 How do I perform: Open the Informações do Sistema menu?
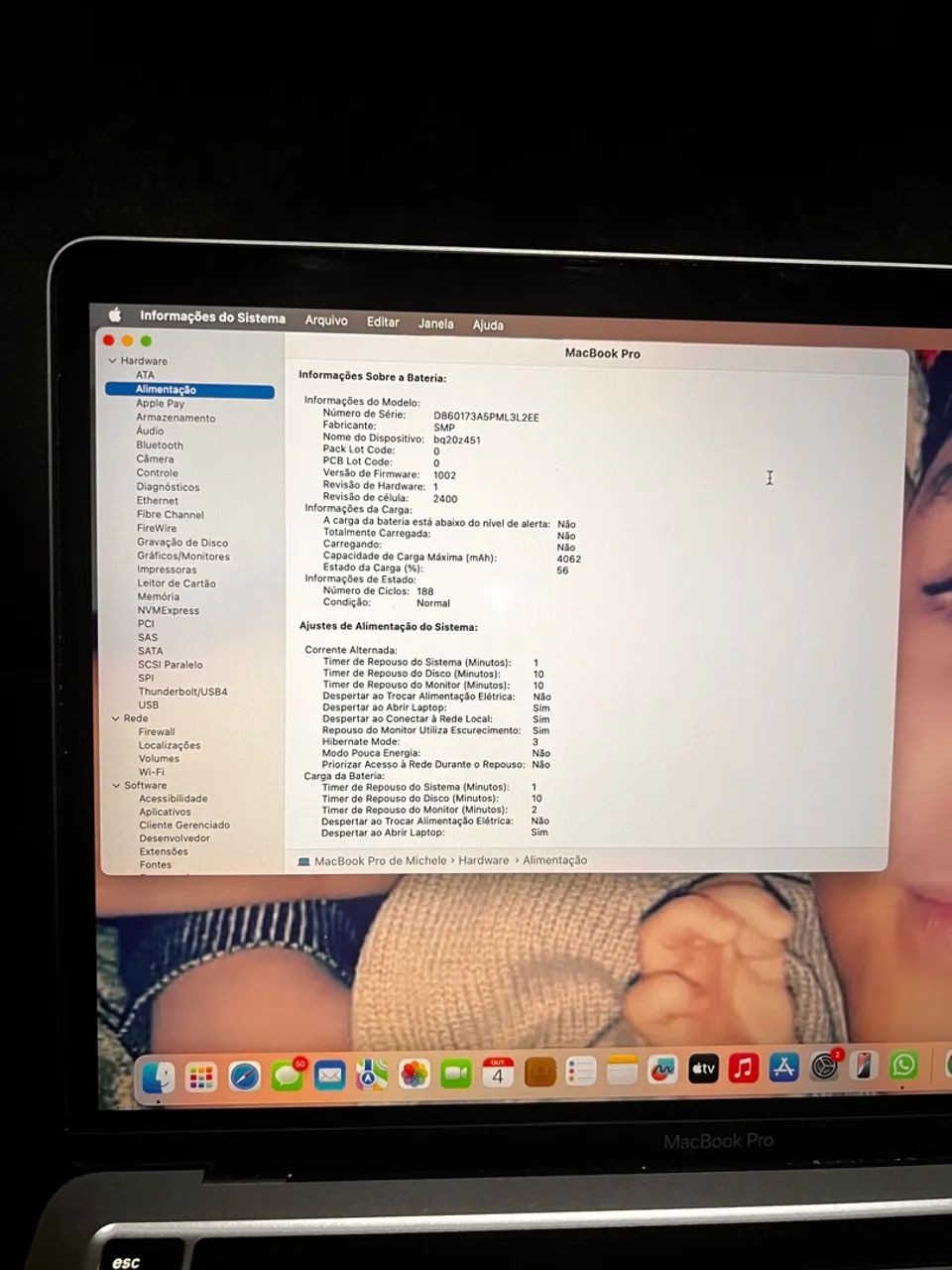click(212, 317)
